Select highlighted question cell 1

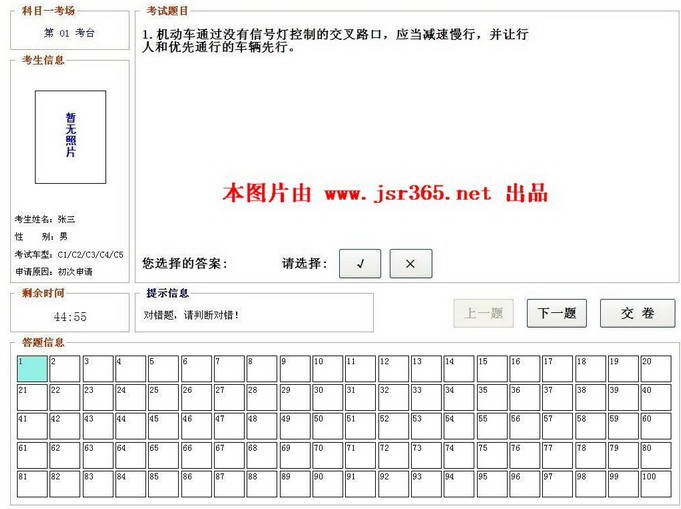[x=32, y=369]
